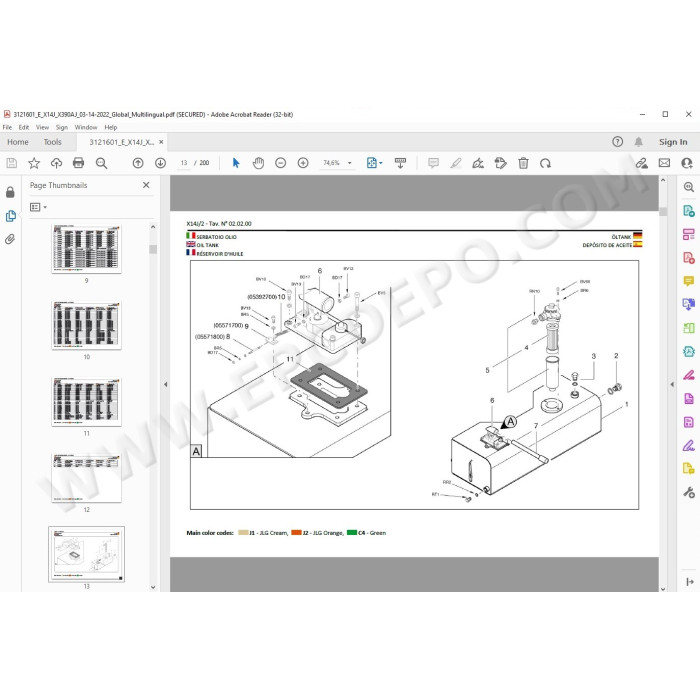Select page 13 thumbnail
The image size is (700, 700).
pos(87,554)
